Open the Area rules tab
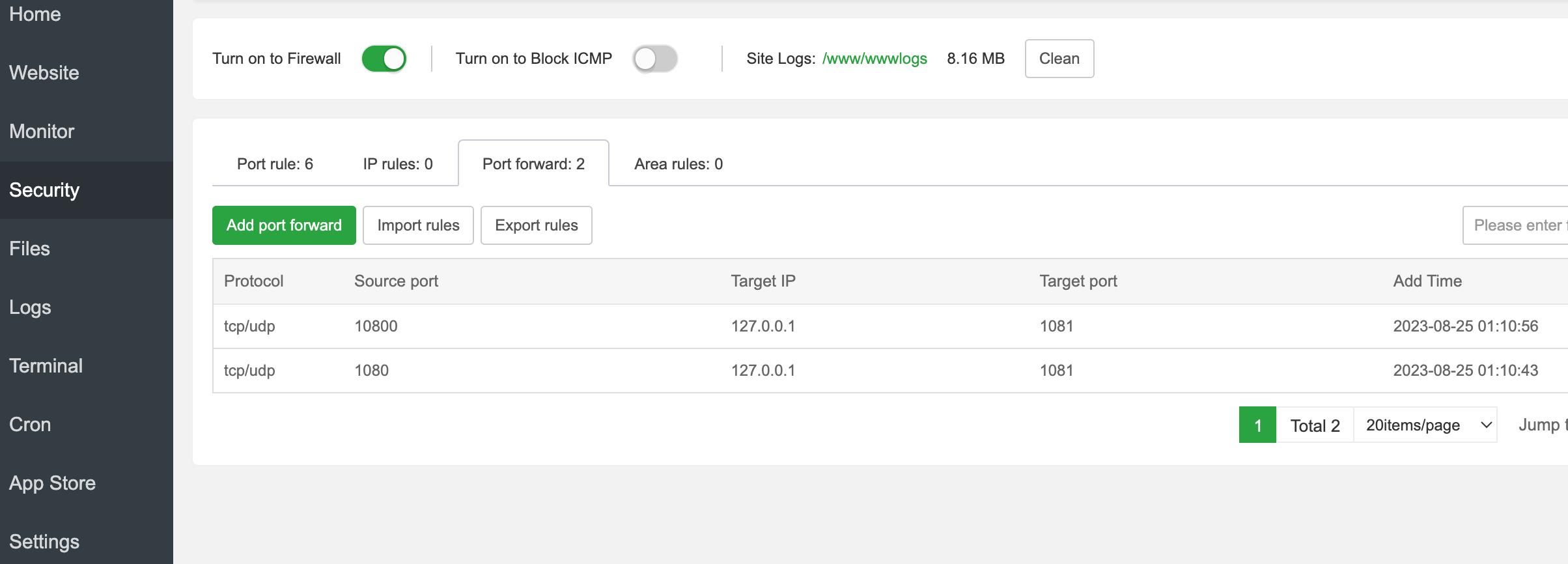This screenshot has height=564, width=1568. coord(678,164)
